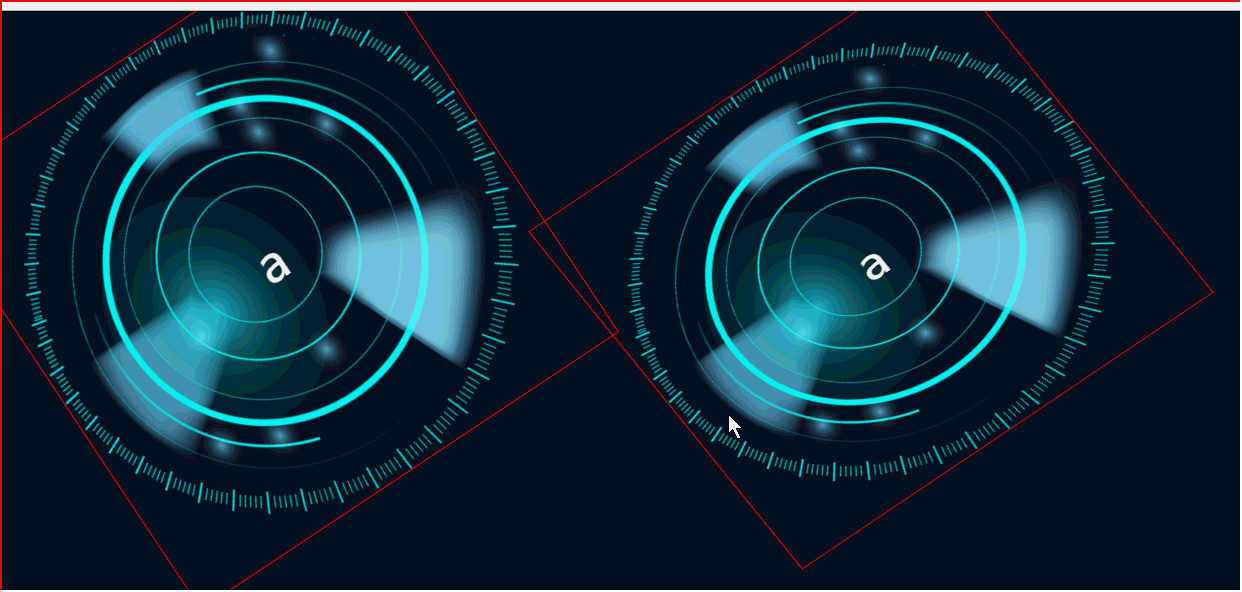Click the letter "a" in the right radar
This screenshot has width=1242, height=592.
click(x=874, y=266)
